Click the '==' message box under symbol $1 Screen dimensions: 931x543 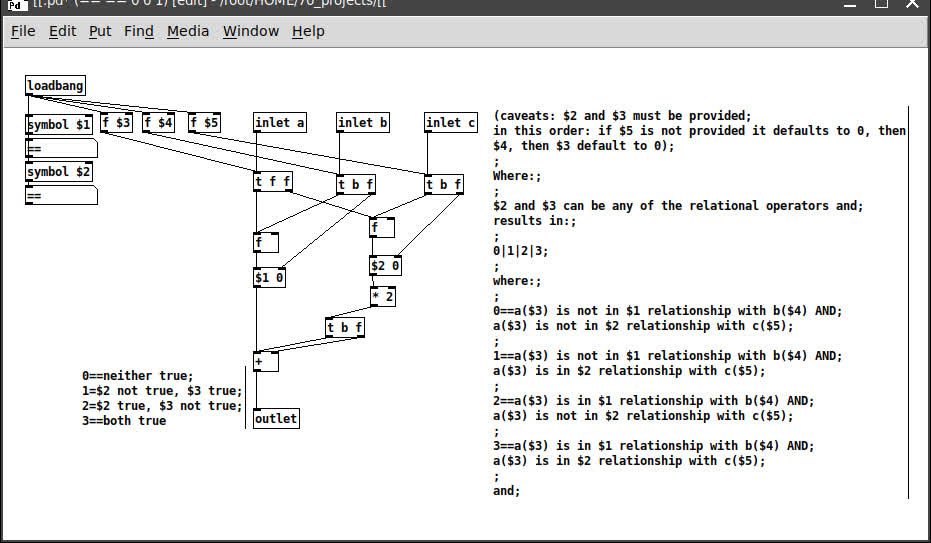(61, 148)
